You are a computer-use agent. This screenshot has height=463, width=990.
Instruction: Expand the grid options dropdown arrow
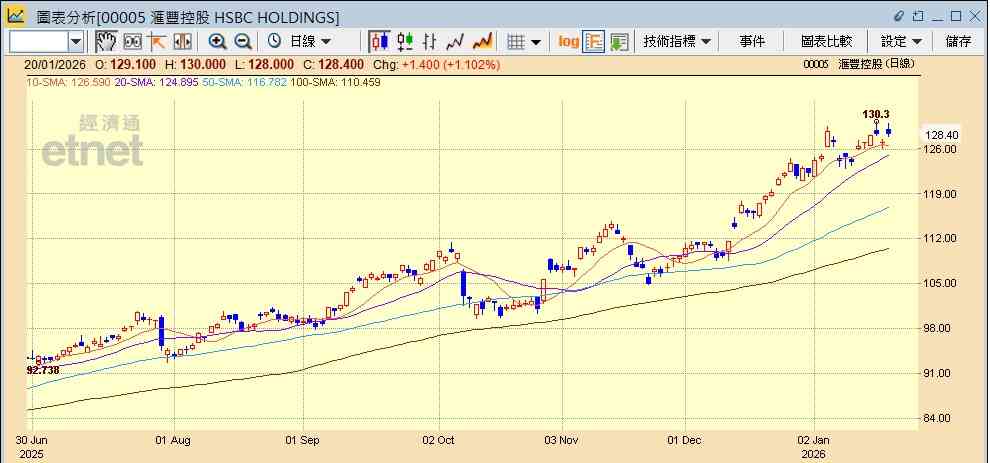point(536,42)
